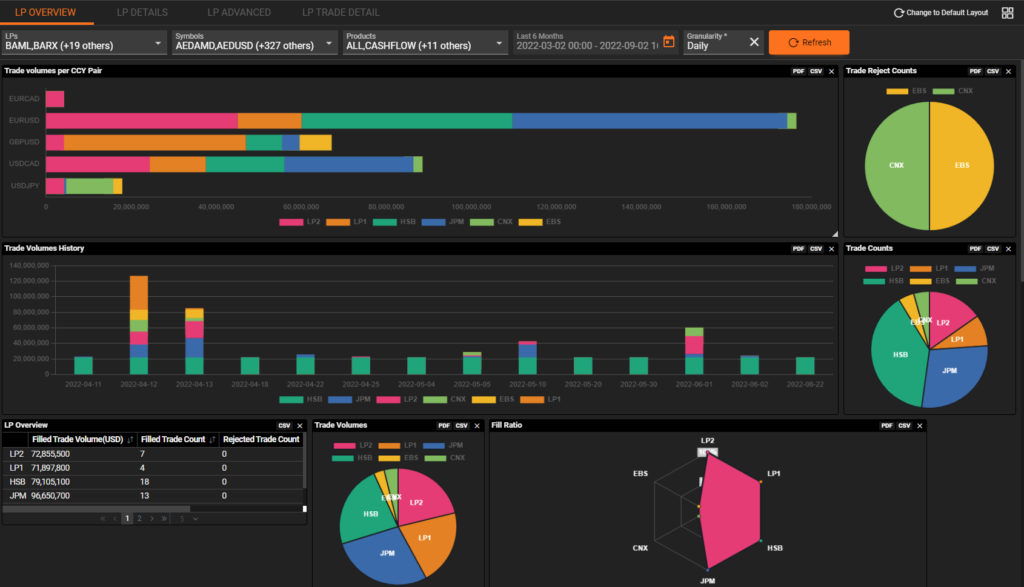Screen dimensions: 1024x587
Task: Download Trade Volumes History as CSV
Action: click(815, 248)
